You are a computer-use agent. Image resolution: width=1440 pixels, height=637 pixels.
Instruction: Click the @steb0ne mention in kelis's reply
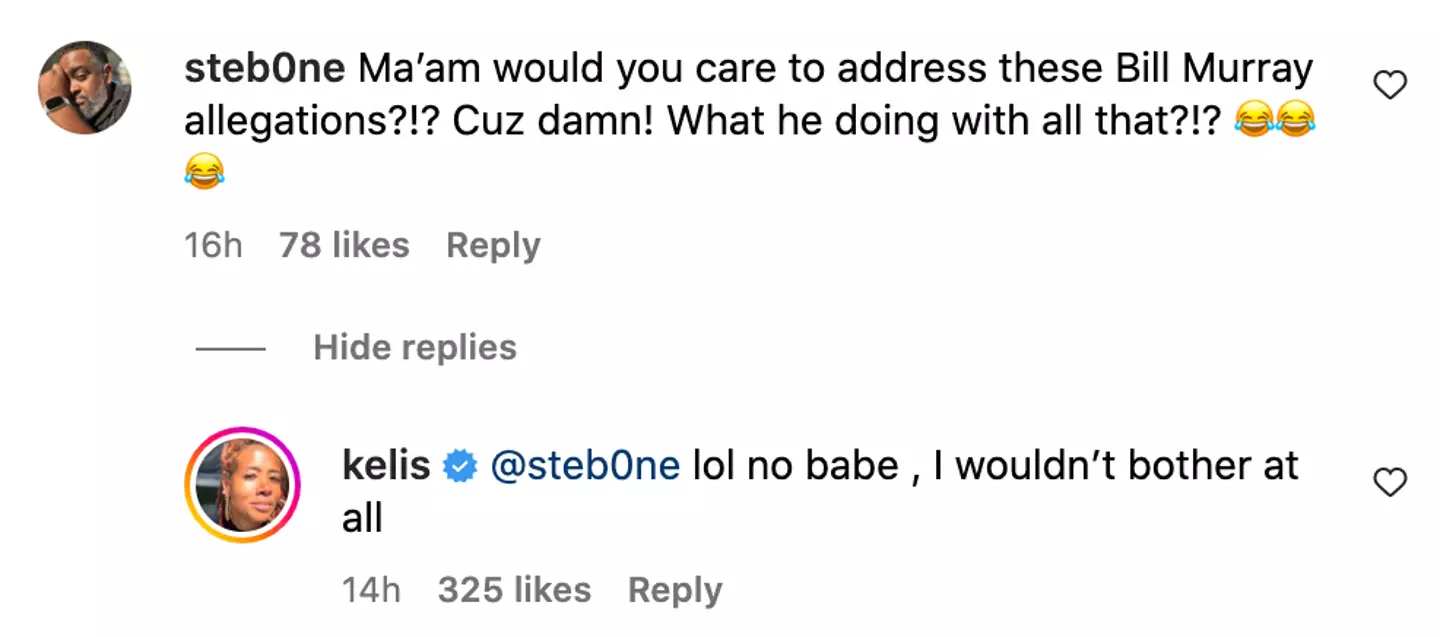[585, 466]
